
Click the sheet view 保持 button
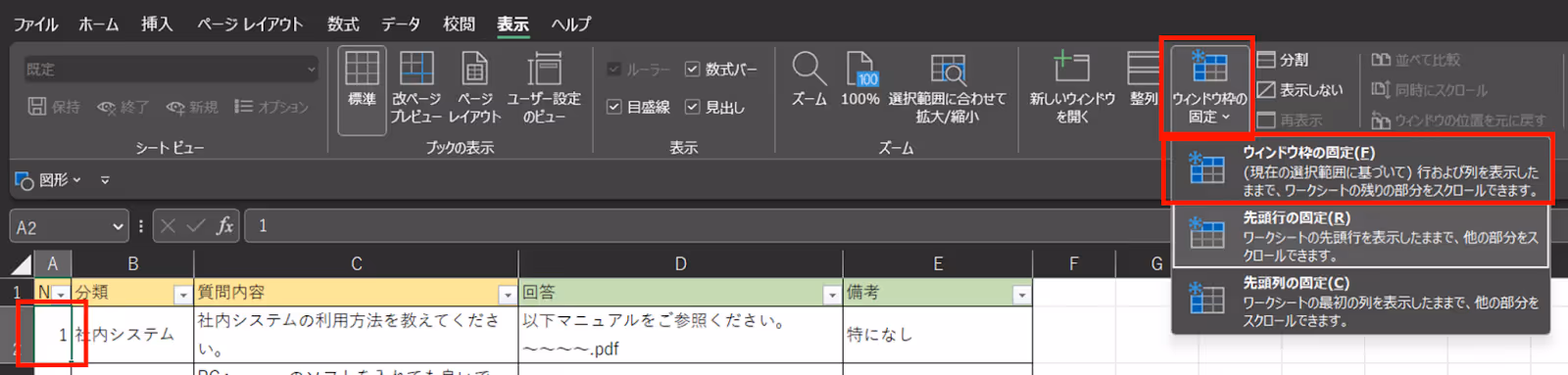[x=54, y=107]
